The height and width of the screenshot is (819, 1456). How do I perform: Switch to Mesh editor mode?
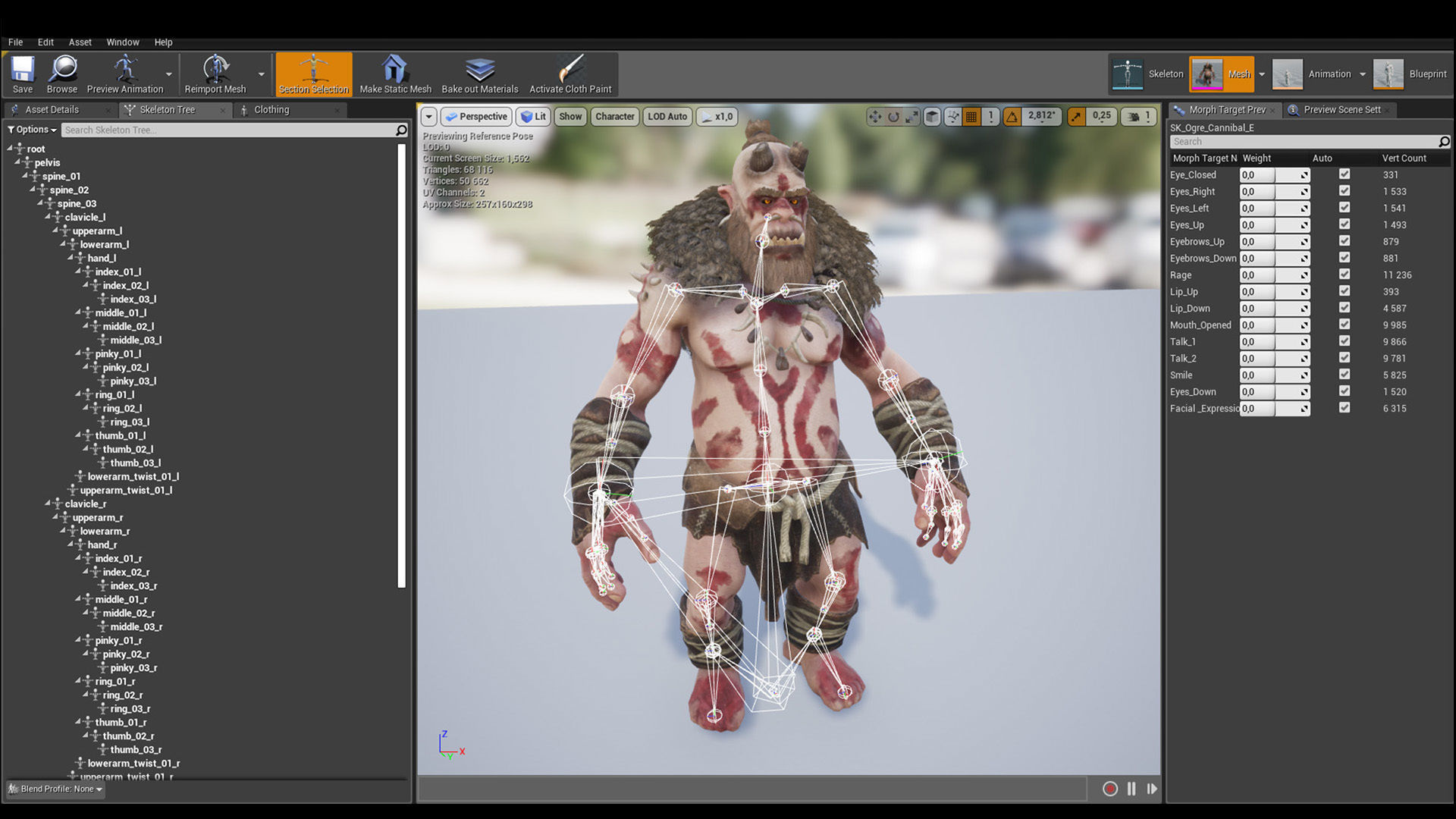pyautogui.click(x=1222, y=74)
